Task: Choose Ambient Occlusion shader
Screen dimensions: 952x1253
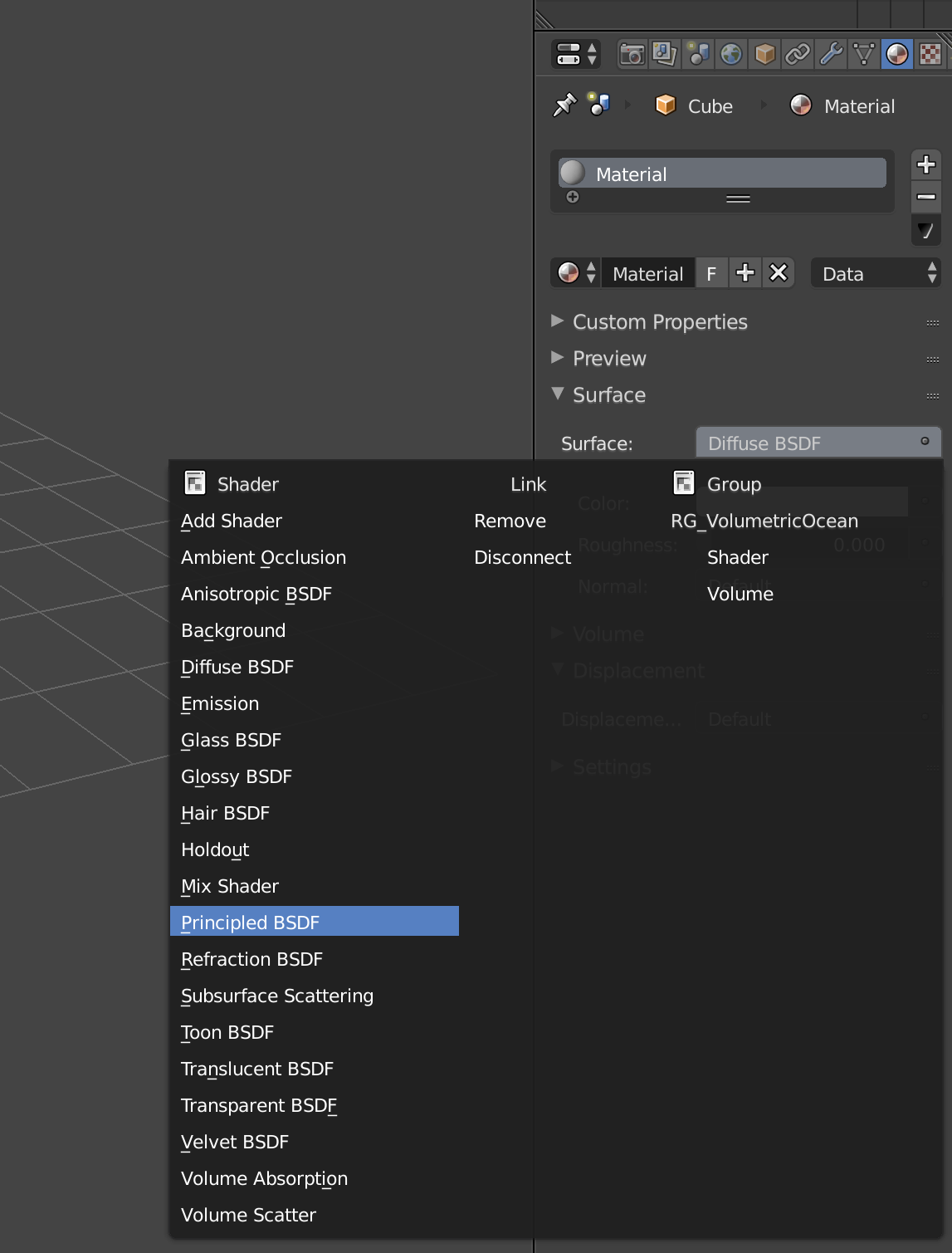Action: [x=315, y=557]
